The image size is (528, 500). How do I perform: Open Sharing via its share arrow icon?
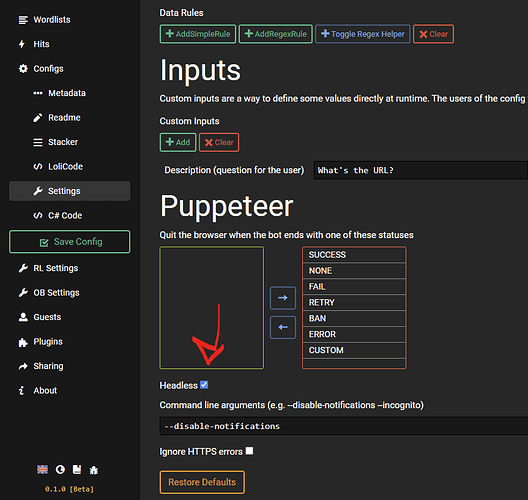click(23, 366)
